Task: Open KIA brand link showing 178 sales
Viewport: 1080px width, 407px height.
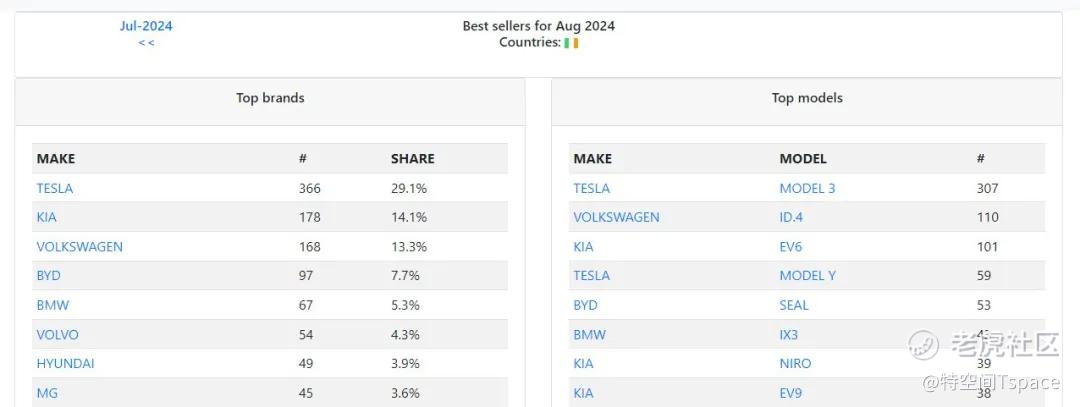Action: [x=48, y=217]
